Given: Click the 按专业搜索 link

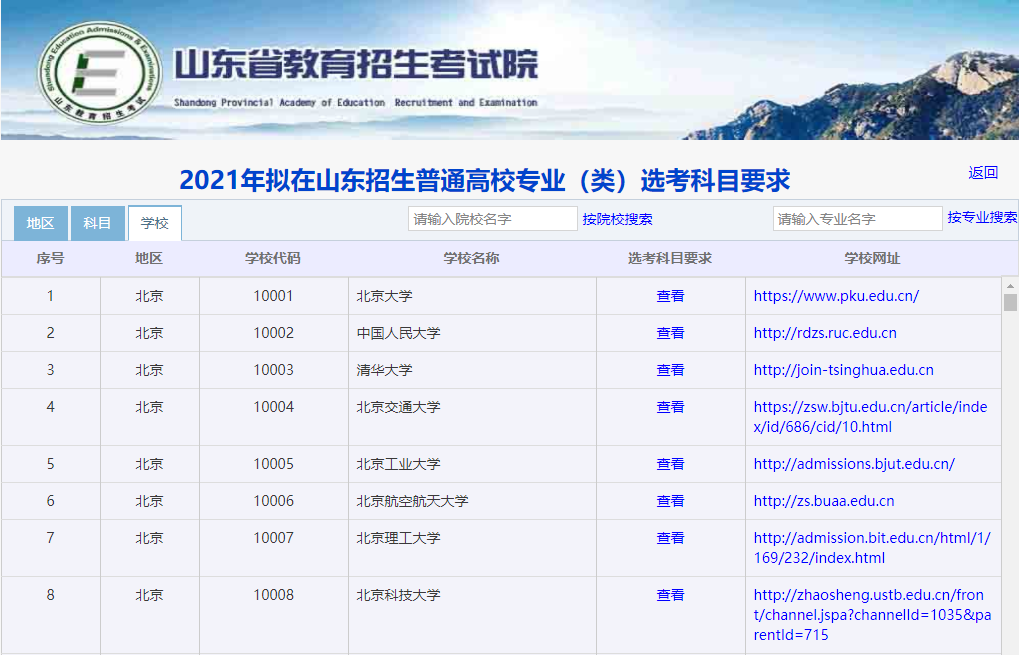Looking at the screenshot, I should click(x=982, y=218).
